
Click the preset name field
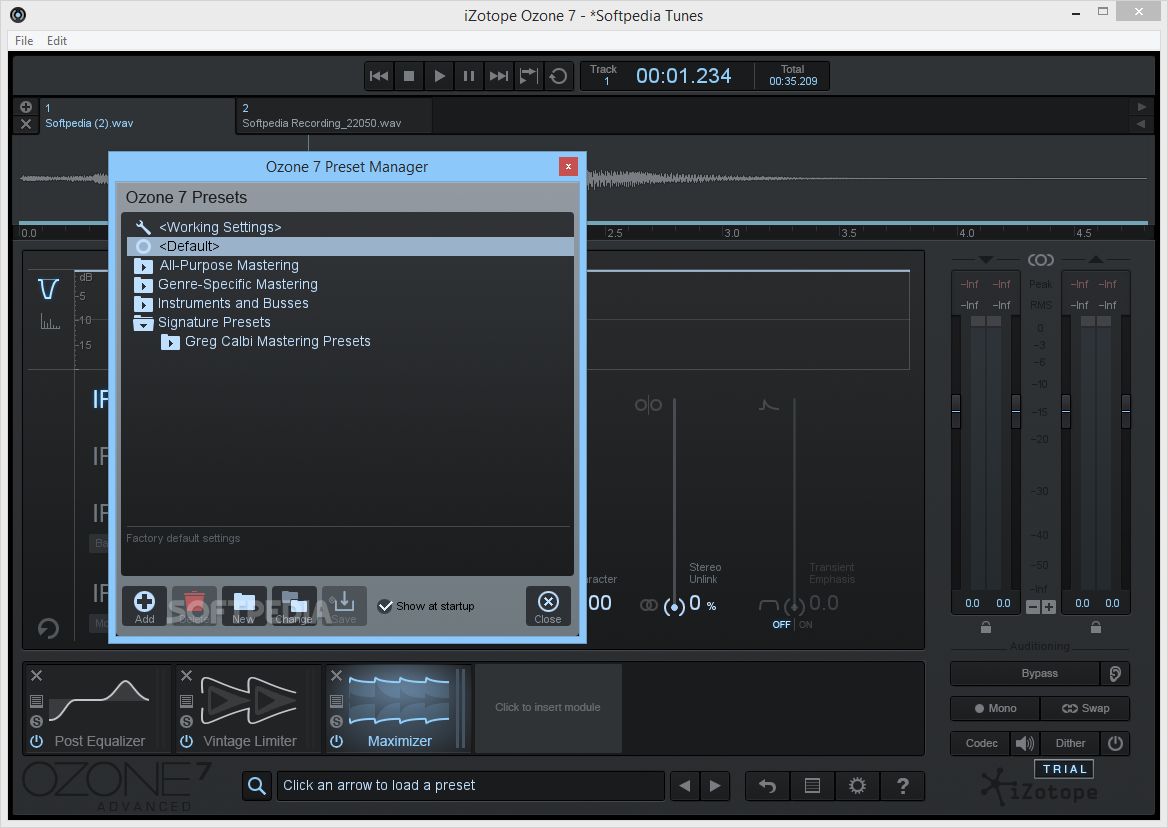tap(470, 786)
